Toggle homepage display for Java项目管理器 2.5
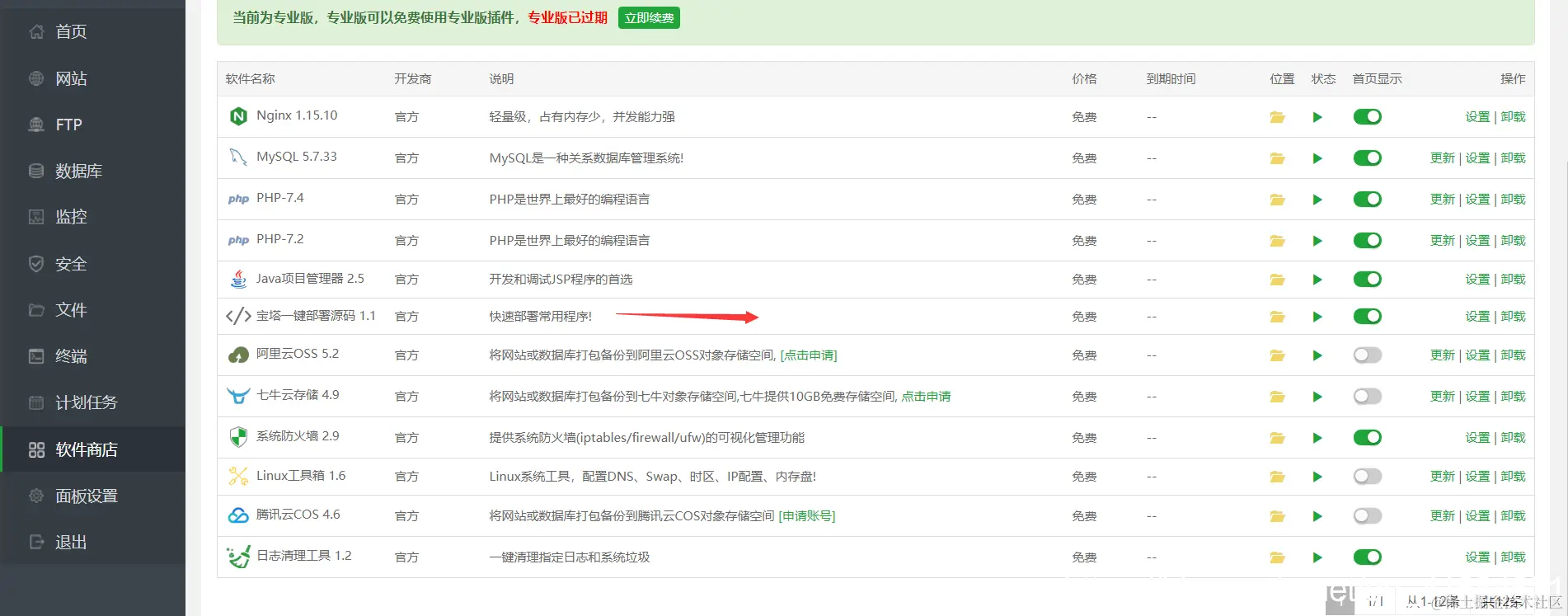Image resolution: width=1568 pixels, height=616 pixels. pos(1368,280)
